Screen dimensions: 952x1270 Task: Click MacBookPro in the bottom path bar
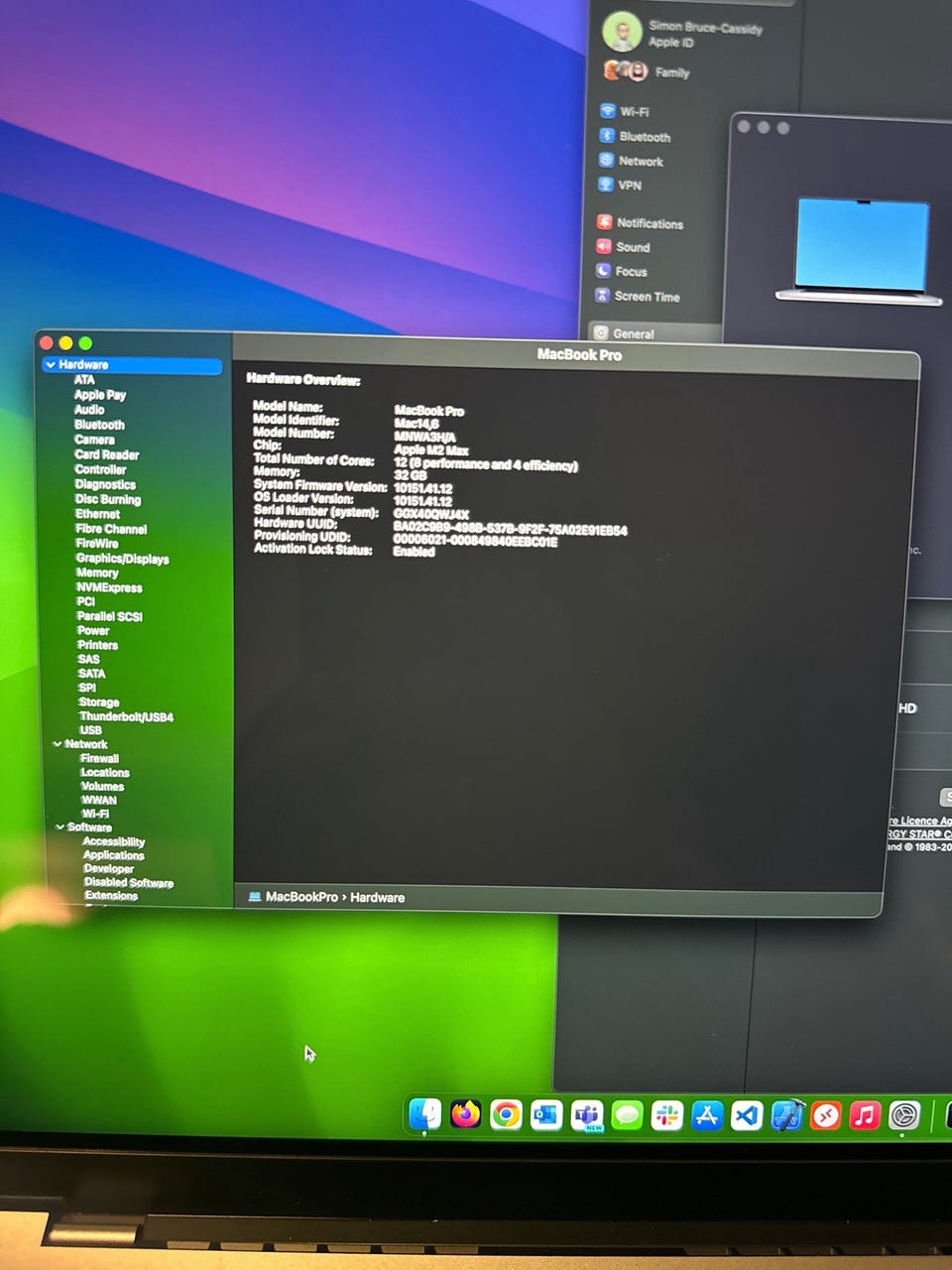coord(300,897)
